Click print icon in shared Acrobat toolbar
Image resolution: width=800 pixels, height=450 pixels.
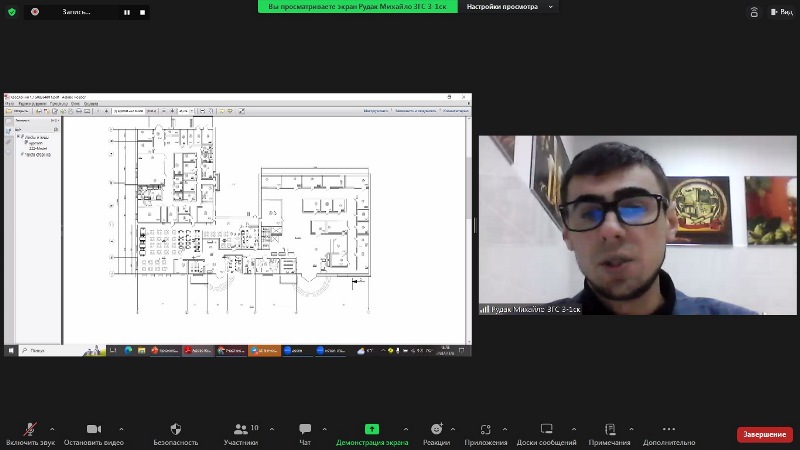(79, 111)
